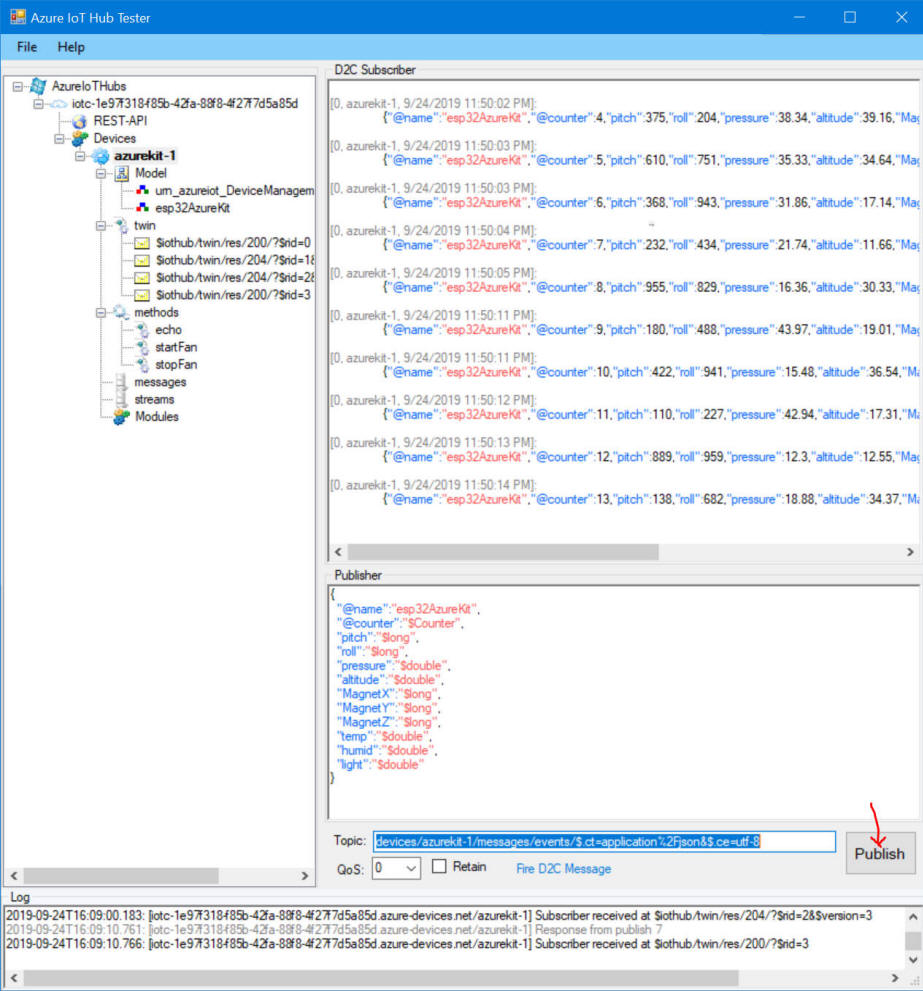
Task: Click the 11:50:05 PM message header
Action: 433,273
